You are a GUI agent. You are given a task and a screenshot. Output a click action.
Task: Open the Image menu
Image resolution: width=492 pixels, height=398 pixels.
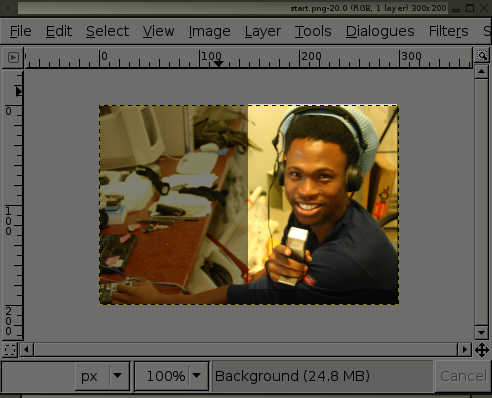(x=209, y=31)
